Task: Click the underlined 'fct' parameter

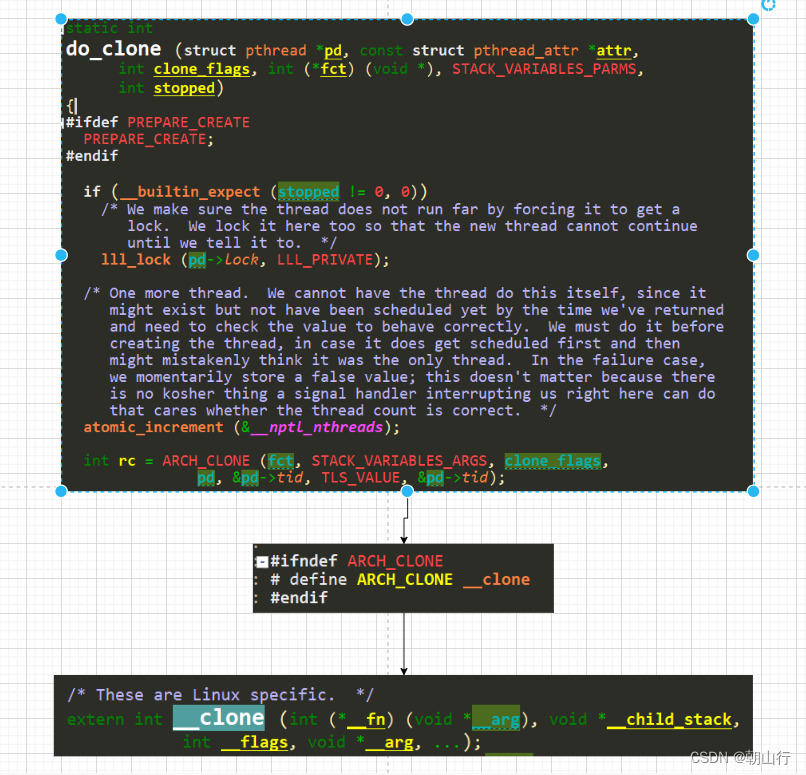Action: click(333, 69)
